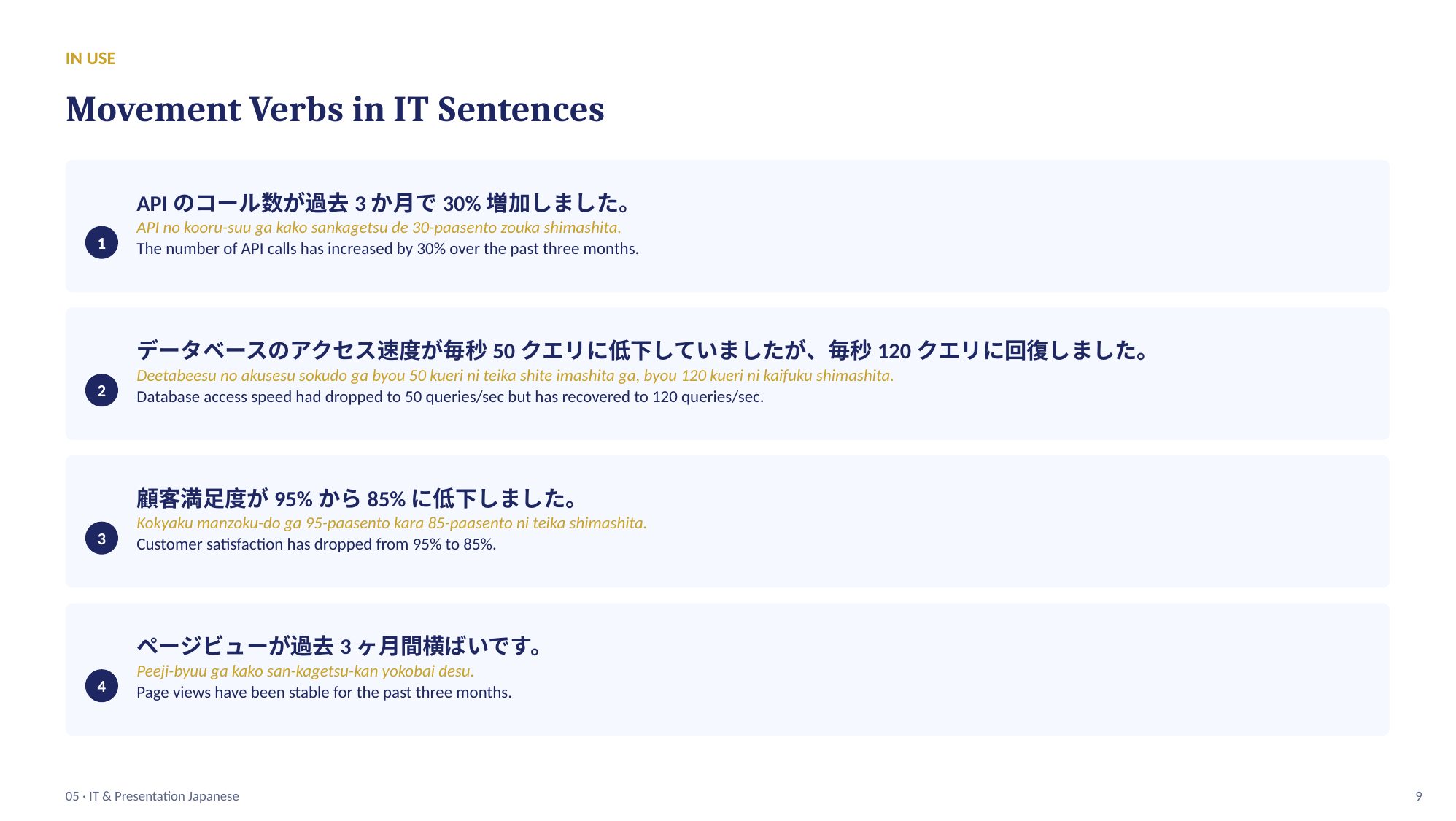Screen dimensions: 1456x821
Task: Click 'Page views have been stable' translation
Action: [324, 693]
